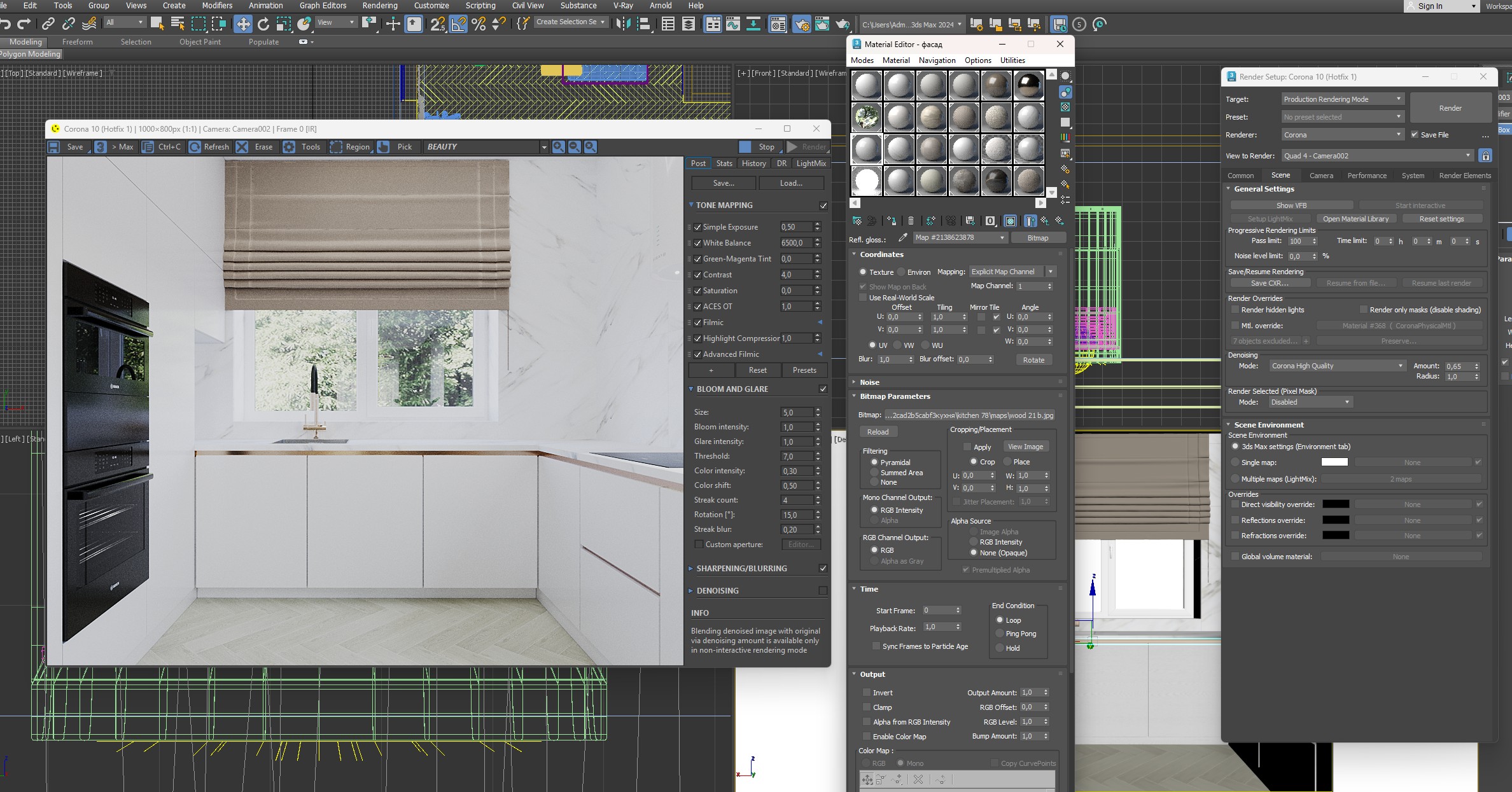The image size is (1512, 792).
Task: Collapse the TONE MAPPING section
Action: (691, 205)
